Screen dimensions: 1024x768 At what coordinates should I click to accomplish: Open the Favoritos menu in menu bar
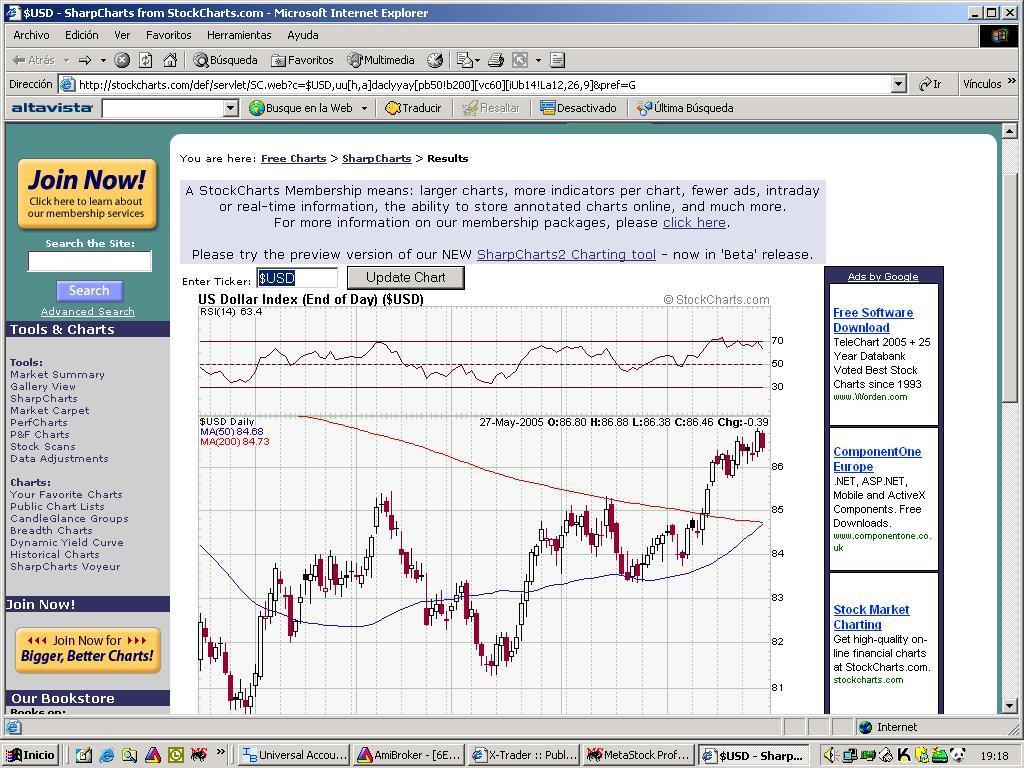tap(168, 35)
